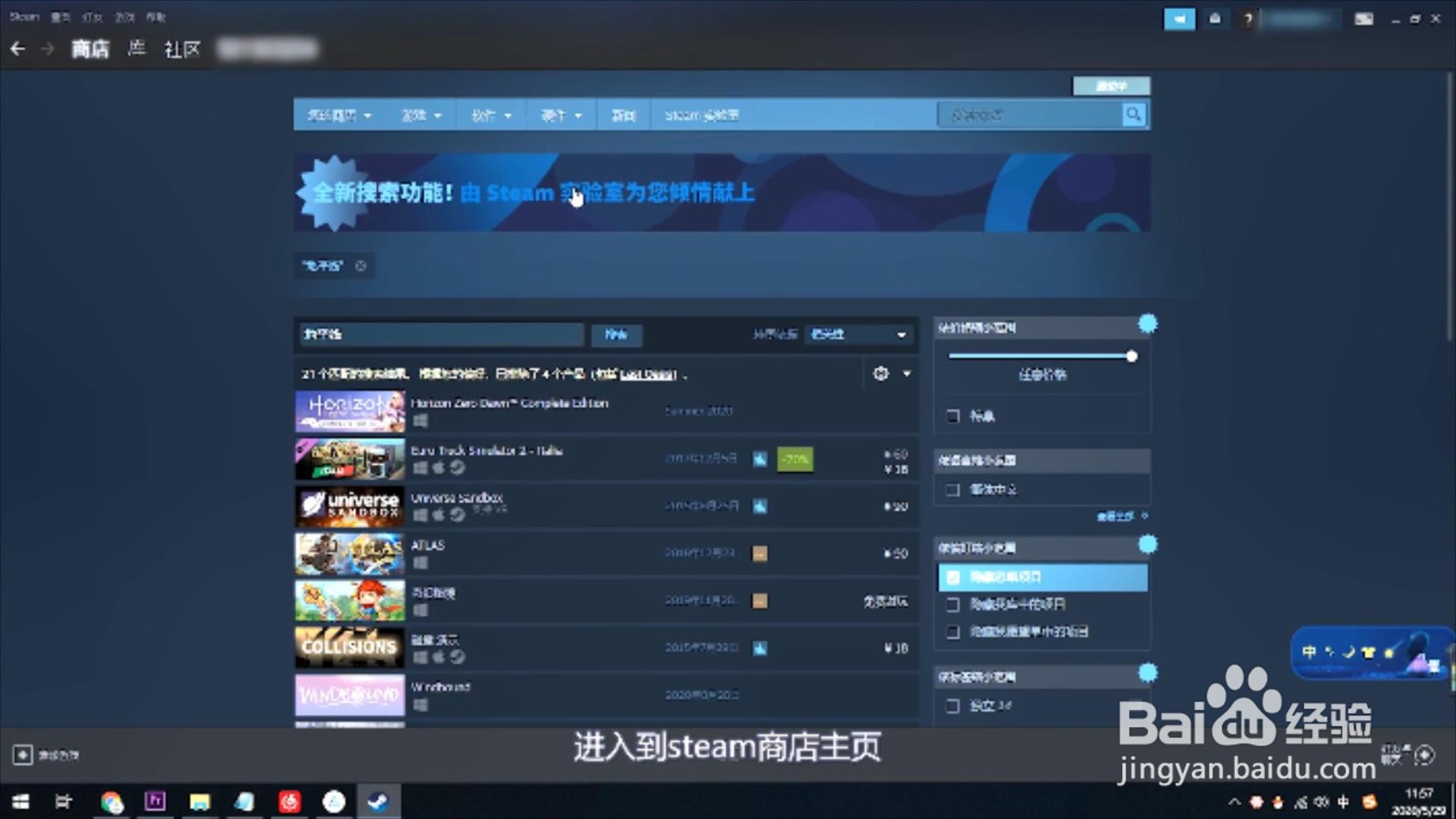Expand the 软件 software dropdown tab
The width and height of the screenshot is (1456, 819).
tap(491, 116)
